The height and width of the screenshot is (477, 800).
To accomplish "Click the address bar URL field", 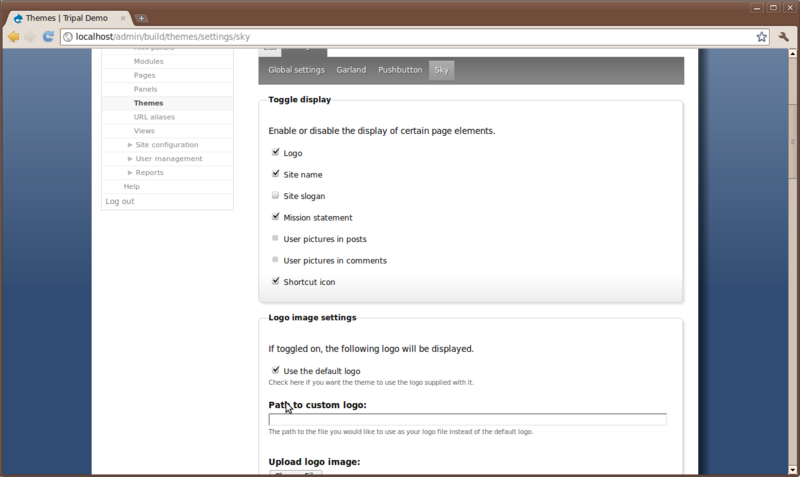I will 413,37.
